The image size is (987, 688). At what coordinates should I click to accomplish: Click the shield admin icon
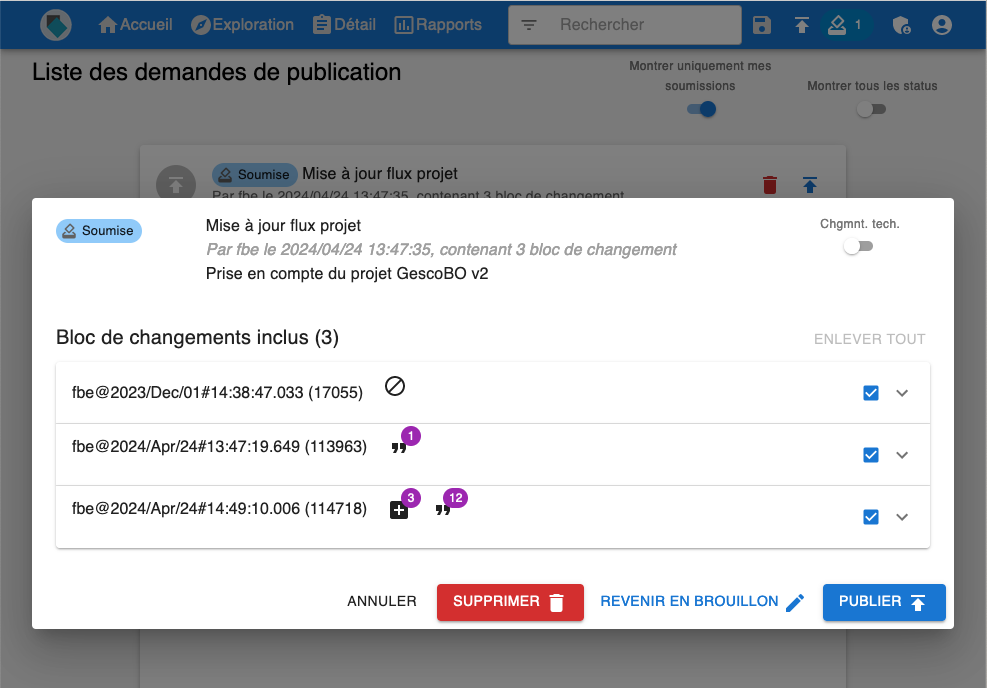[900, 25]
